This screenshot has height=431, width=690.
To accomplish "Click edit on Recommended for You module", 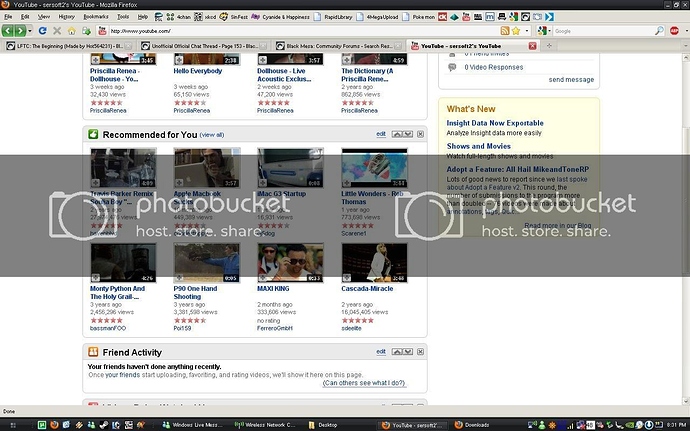I will 381,134.
